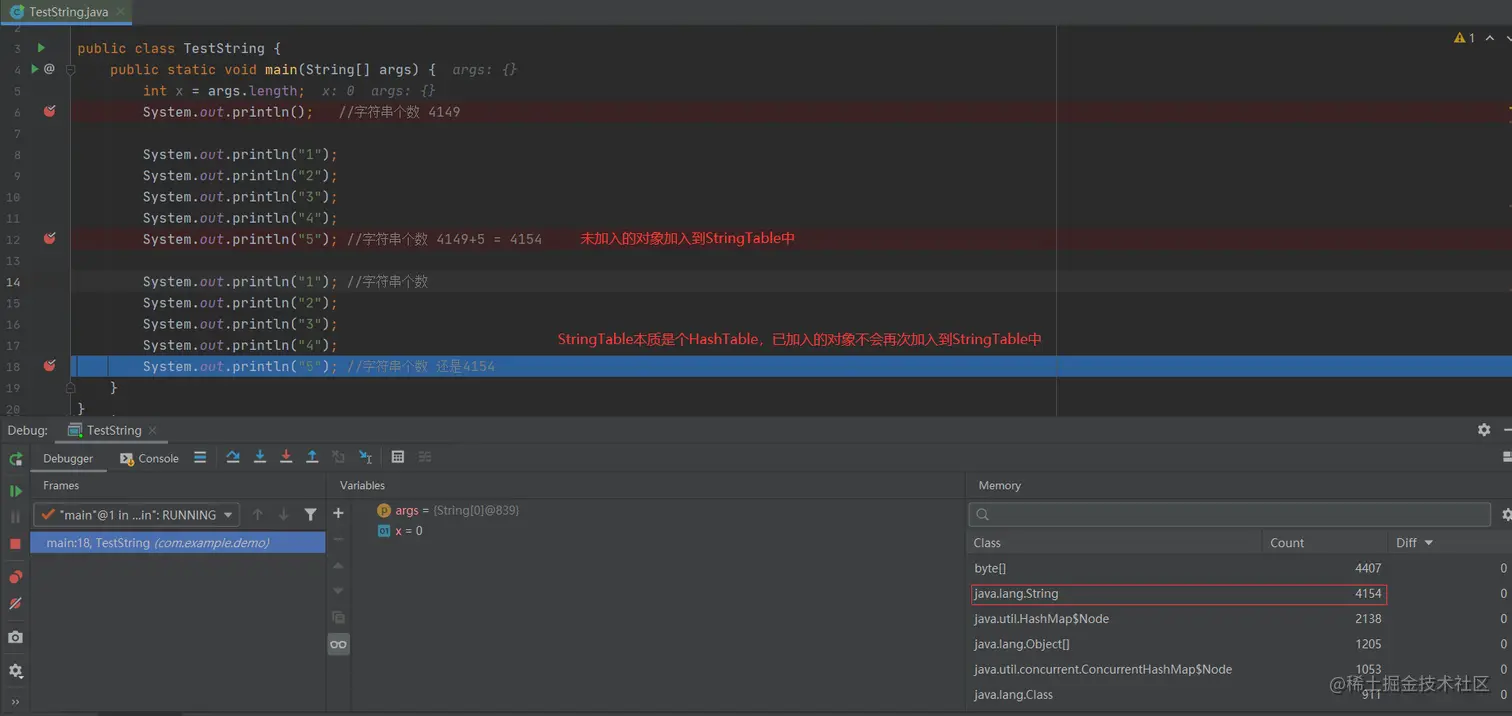Add a new watch with plus icon

338,513
